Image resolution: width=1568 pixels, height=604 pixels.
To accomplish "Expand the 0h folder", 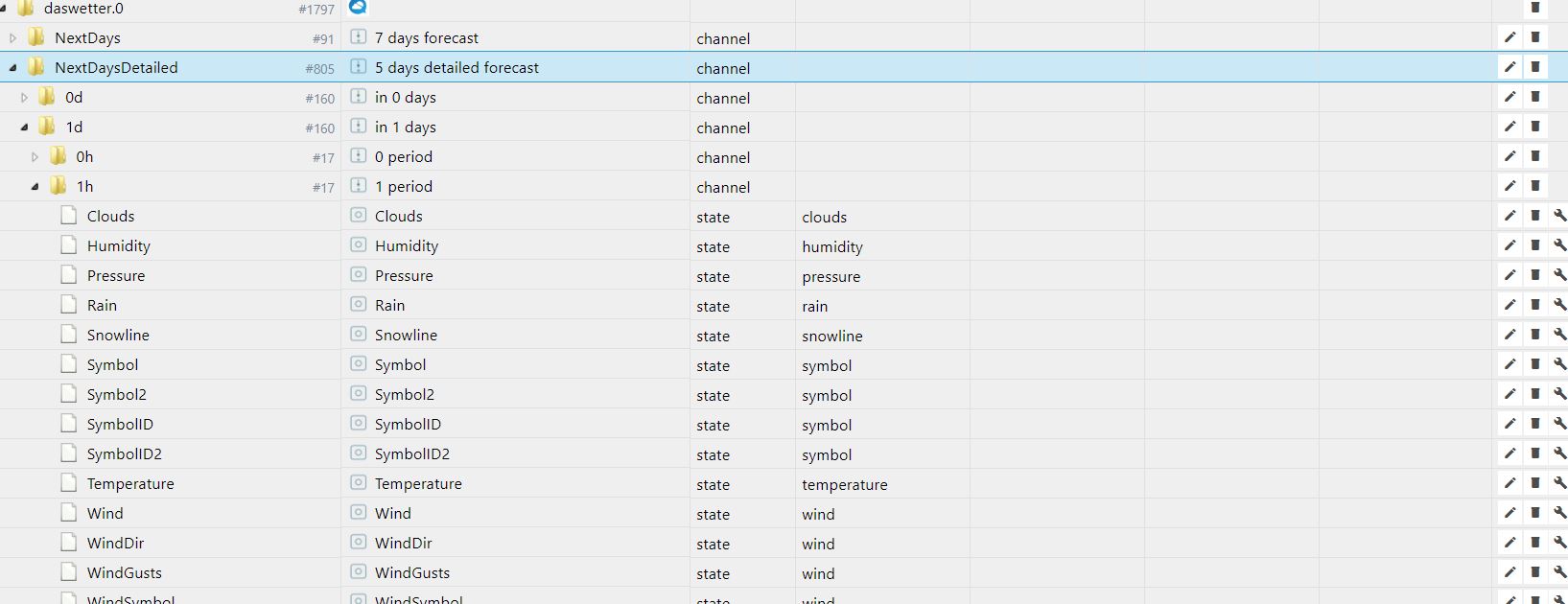I will tap(35, 157).
